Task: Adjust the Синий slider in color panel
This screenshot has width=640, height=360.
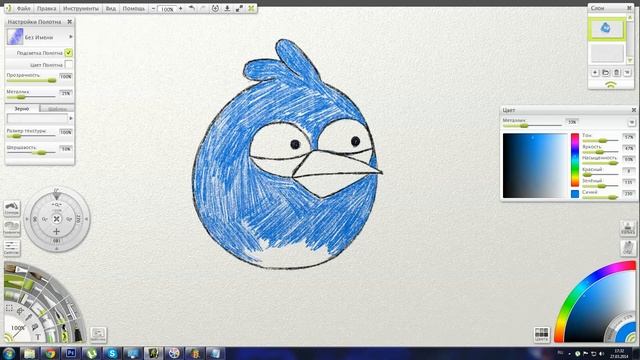Action: point(600,197)
